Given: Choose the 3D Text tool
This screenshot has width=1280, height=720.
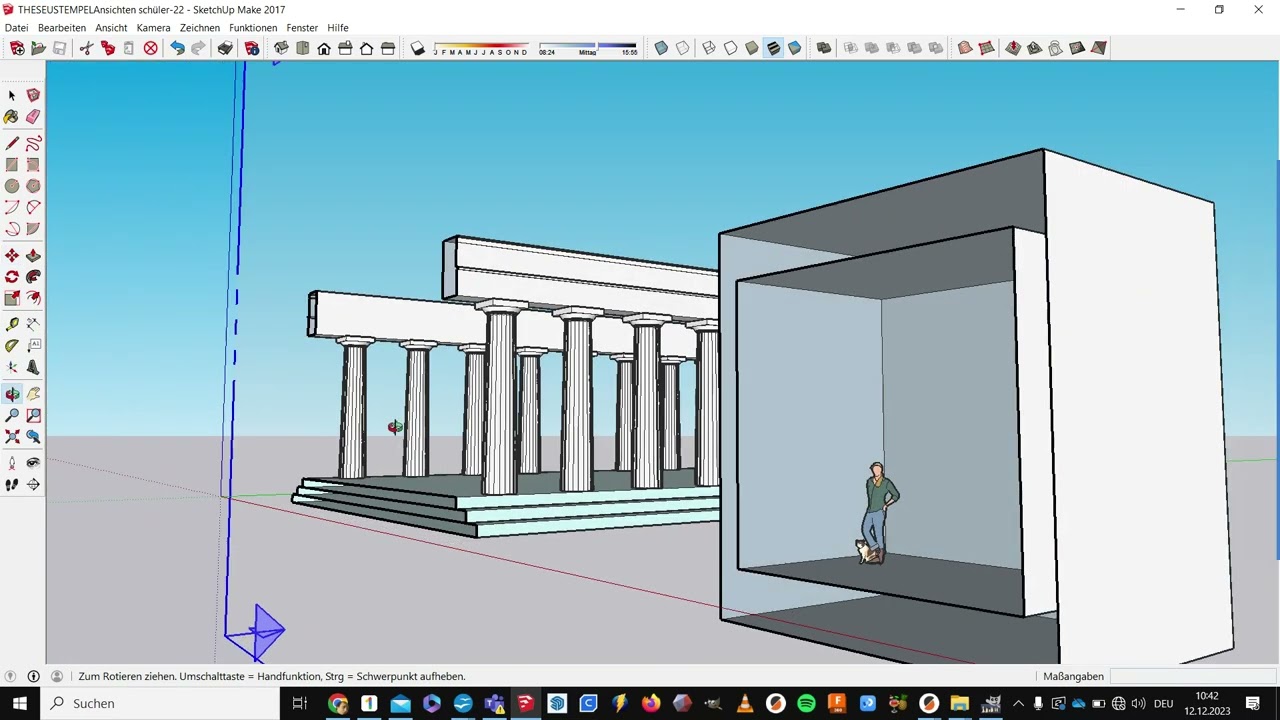Looking at the screenshot, I should pyautogui.click(x=33, y=367).
